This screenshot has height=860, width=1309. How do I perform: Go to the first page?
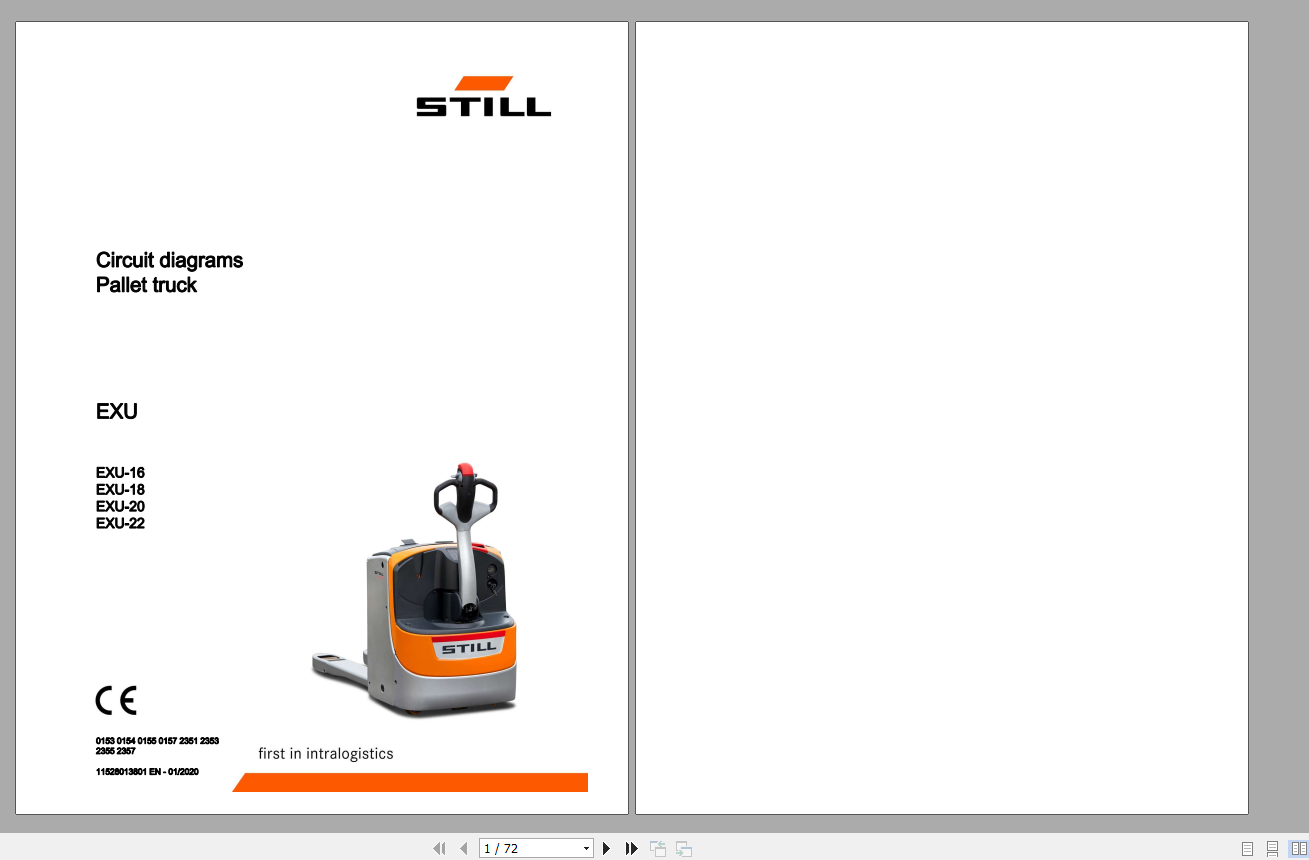point(439,848)
